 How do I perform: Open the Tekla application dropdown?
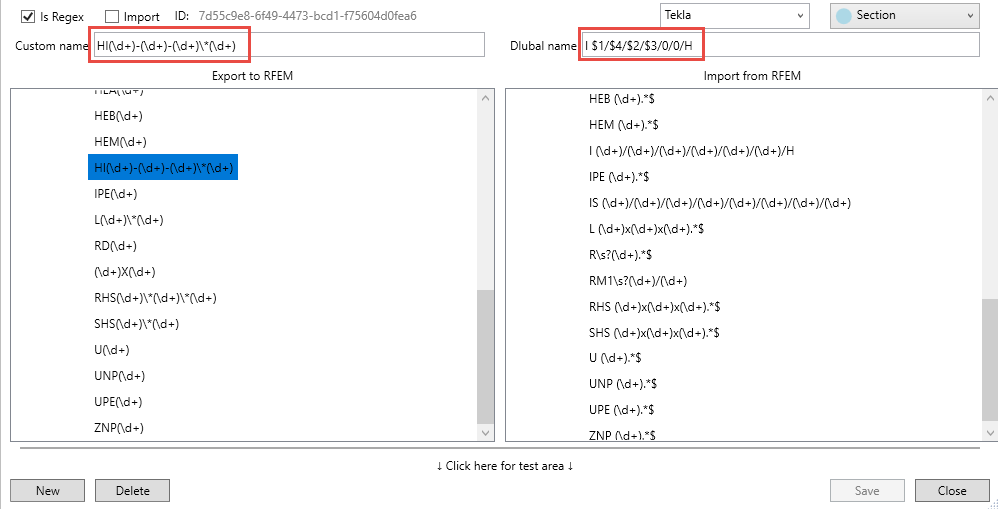coord(735,15)
